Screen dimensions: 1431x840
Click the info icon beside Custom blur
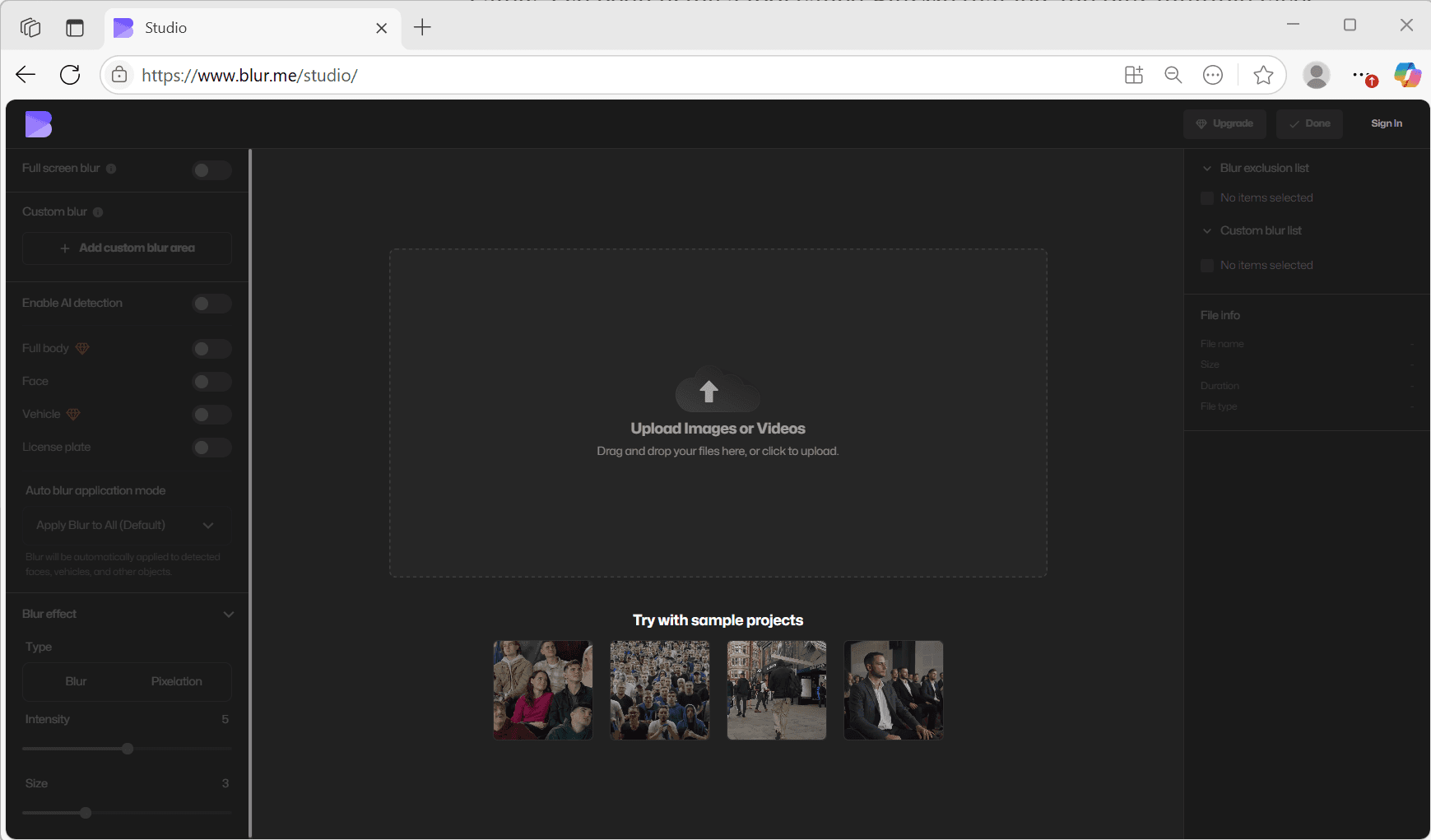97,211
